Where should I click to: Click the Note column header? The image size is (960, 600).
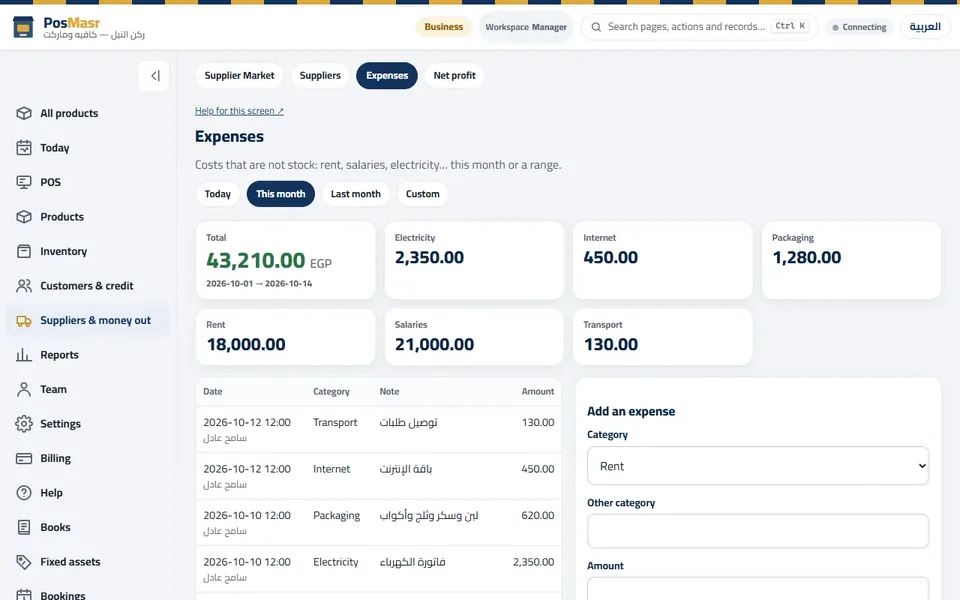click(x=389, y=391)
